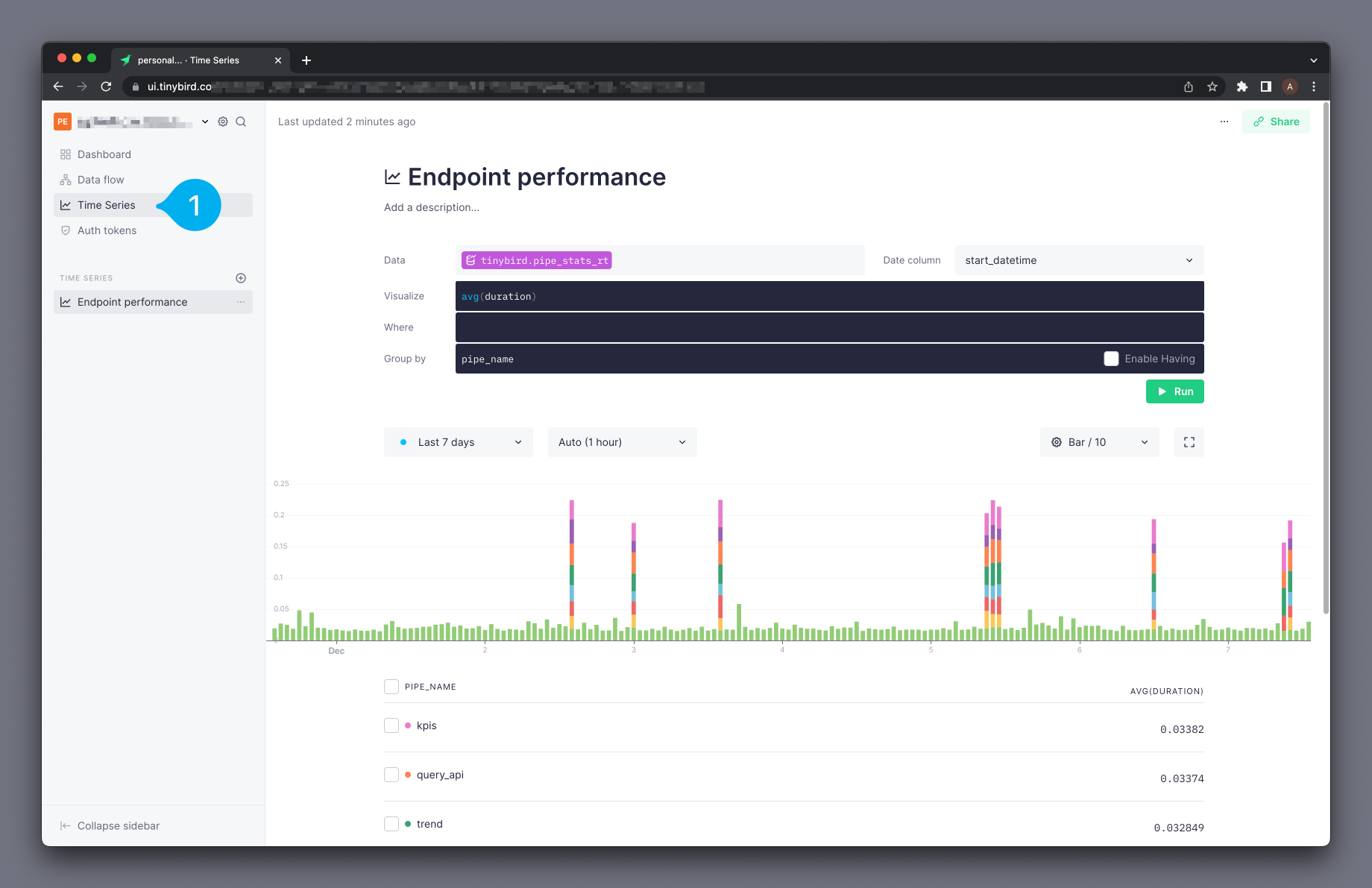Click the share page icon in address bar
1372x888 pixels.
1189,86
